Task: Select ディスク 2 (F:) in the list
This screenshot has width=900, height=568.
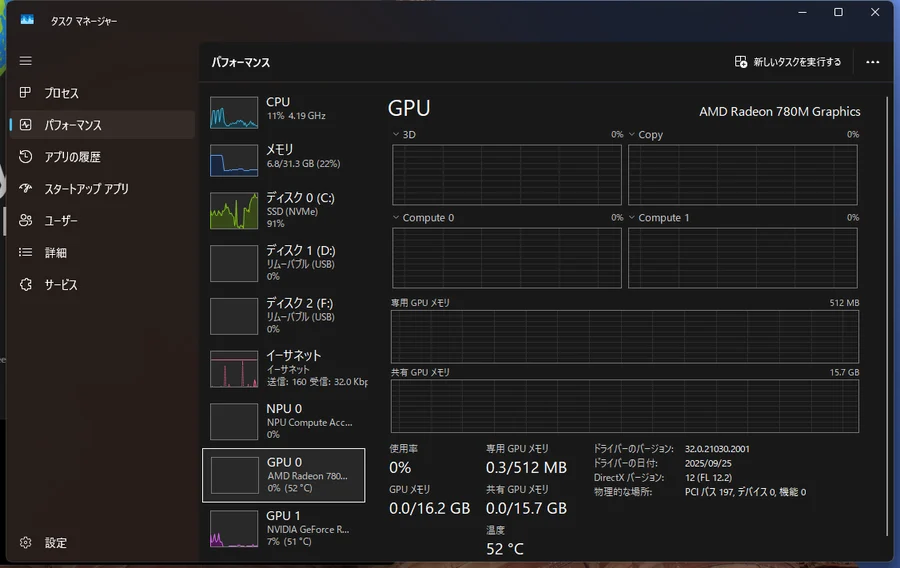Action: (x=285, y=316)
